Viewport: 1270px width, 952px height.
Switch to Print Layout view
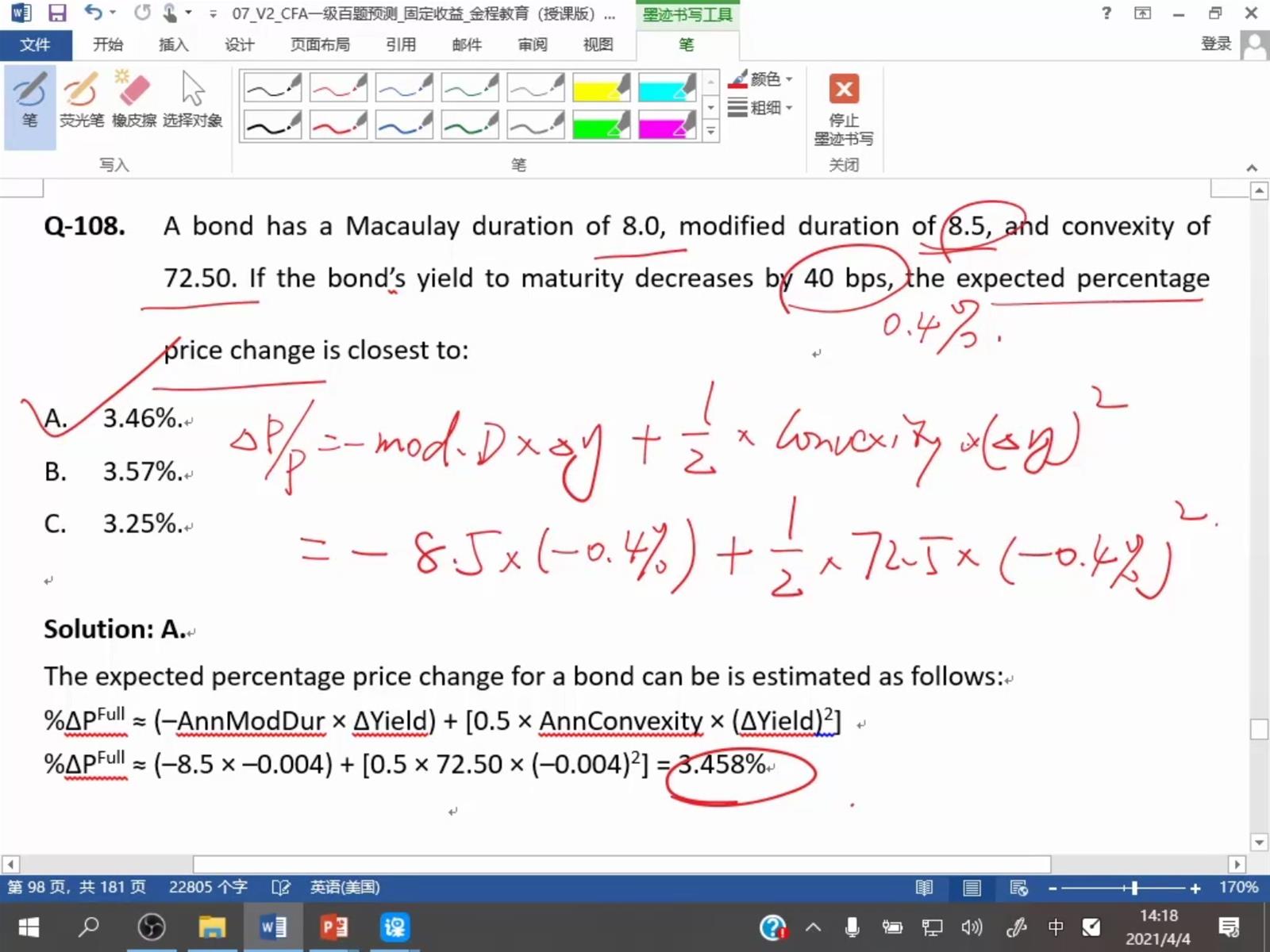click(972, 888)
